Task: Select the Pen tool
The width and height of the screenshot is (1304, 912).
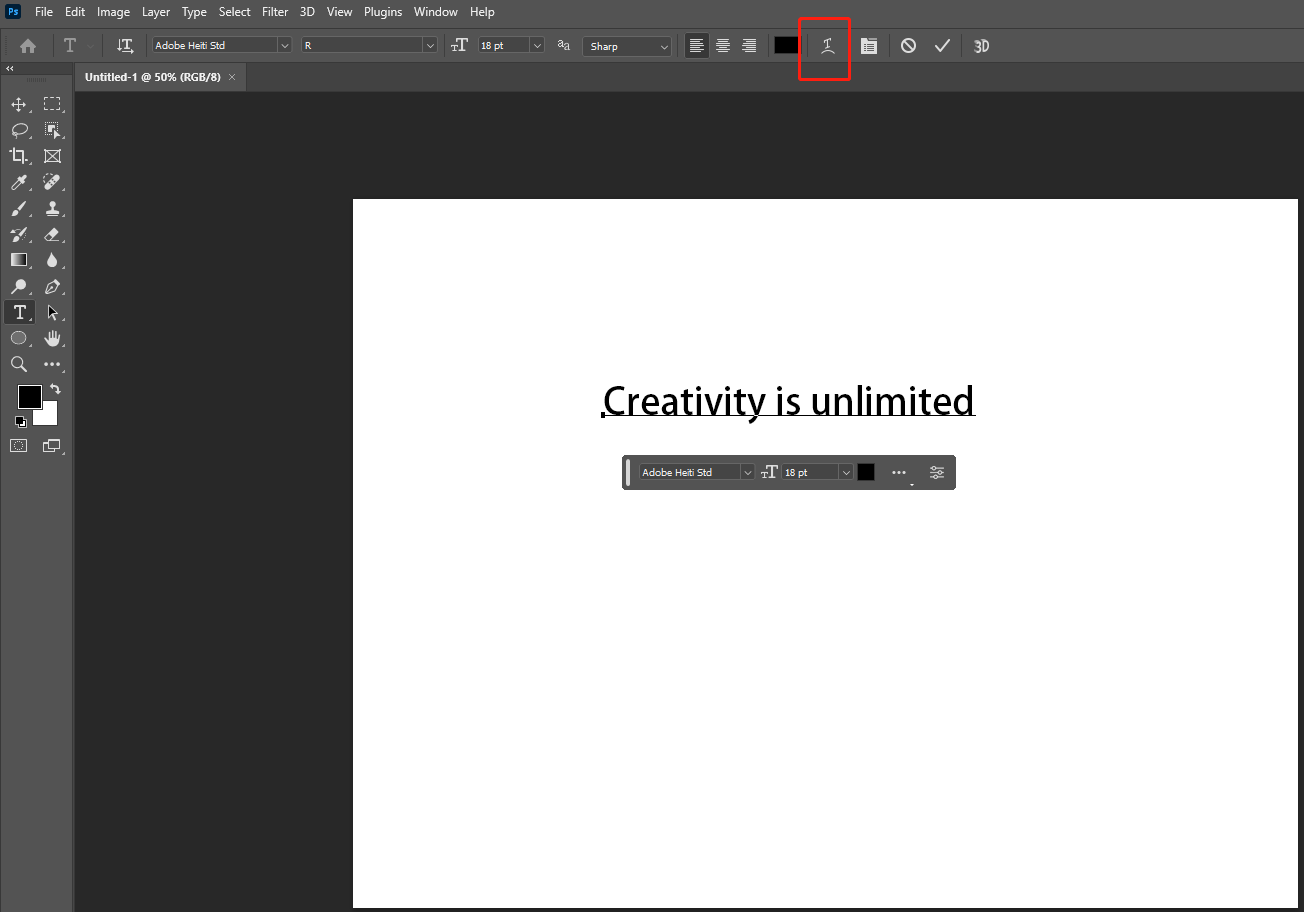Action: coord(52,287)
